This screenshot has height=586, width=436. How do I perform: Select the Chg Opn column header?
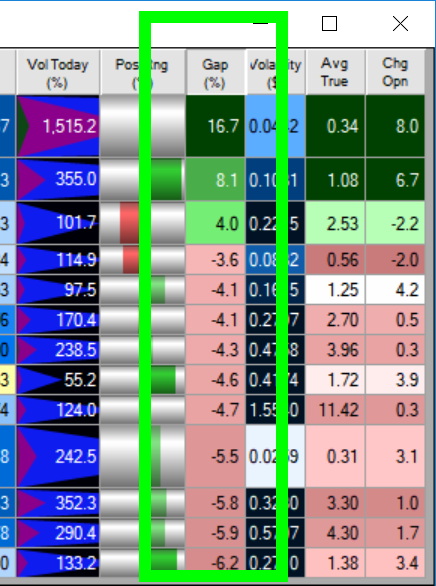click(395, 73)
